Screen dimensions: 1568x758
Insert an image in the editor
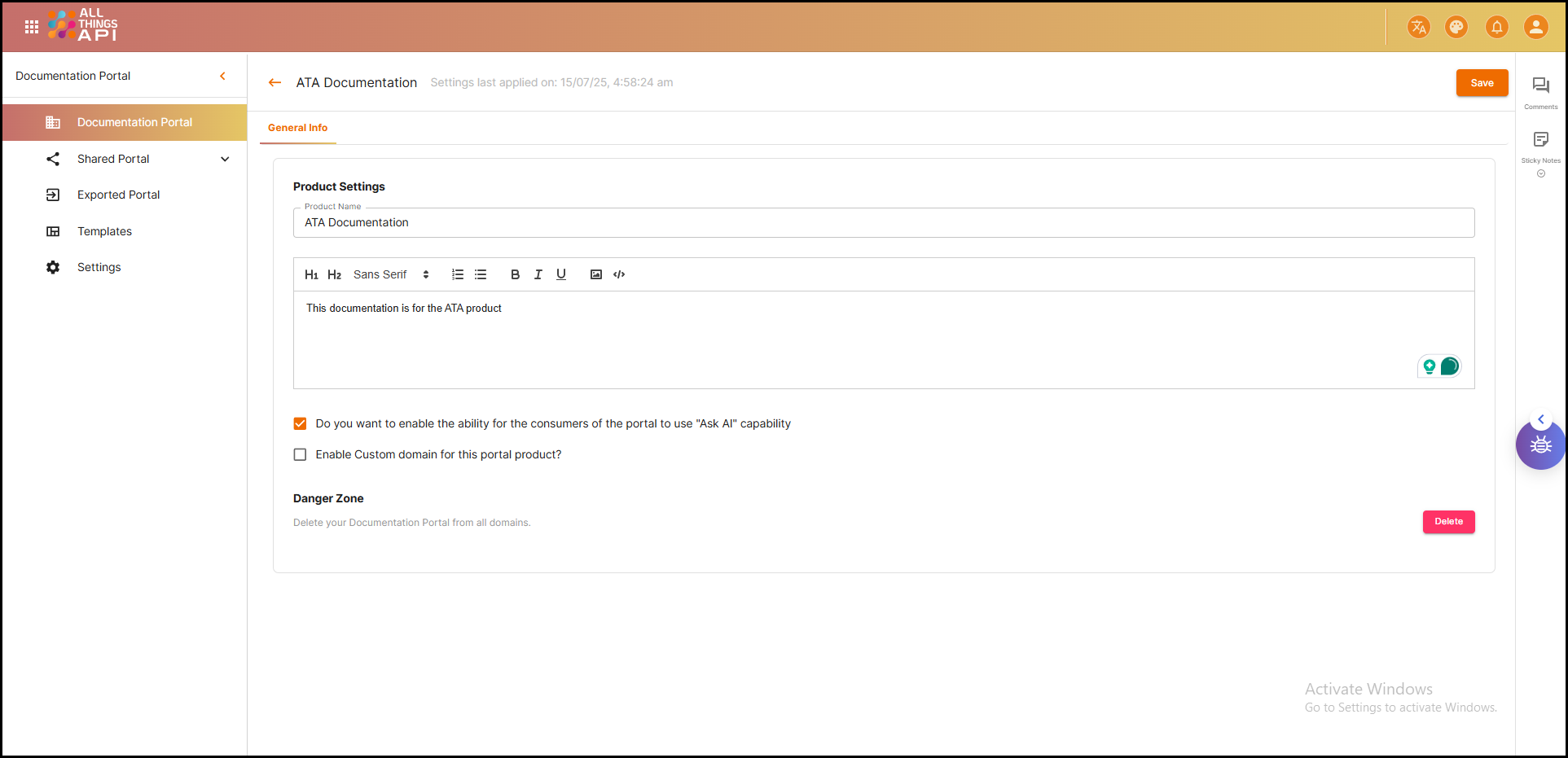pyautogui.click(x=596, y=274)
